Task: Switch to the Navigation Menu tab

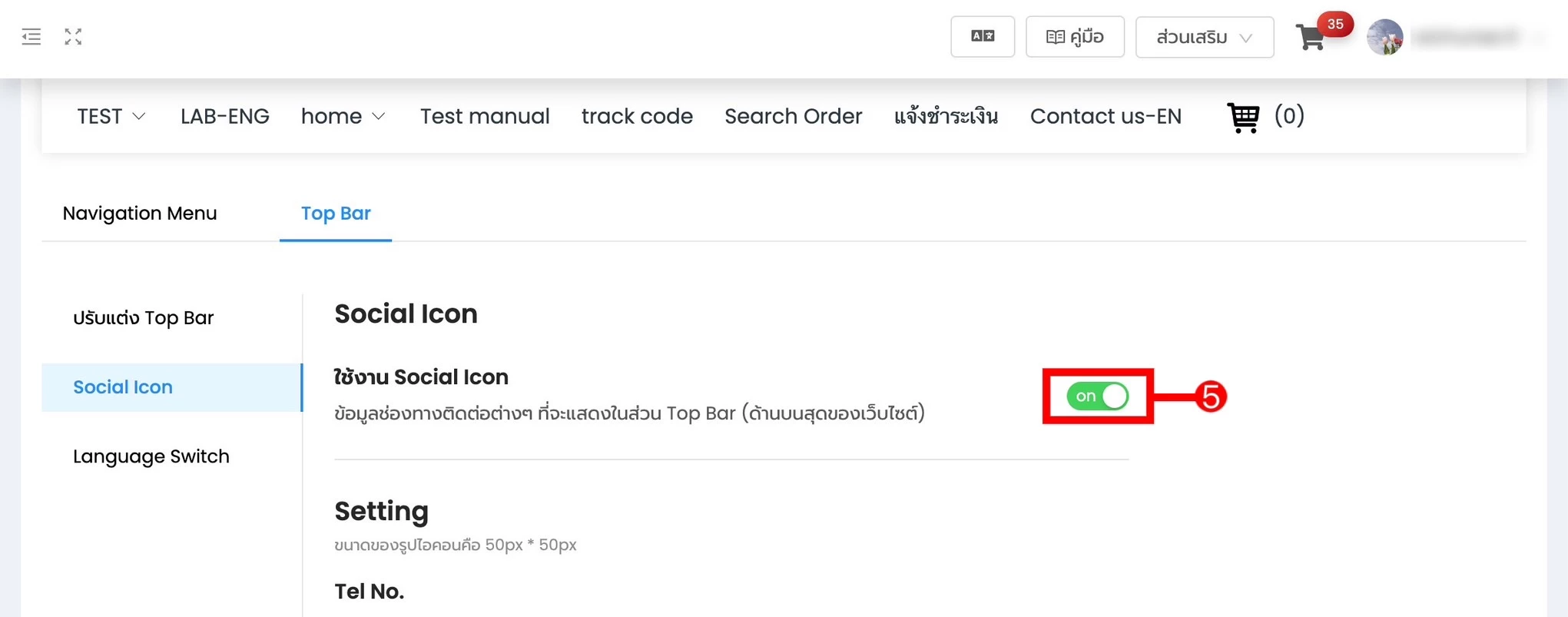Action: pyautogui.click(x=140, y=213)
